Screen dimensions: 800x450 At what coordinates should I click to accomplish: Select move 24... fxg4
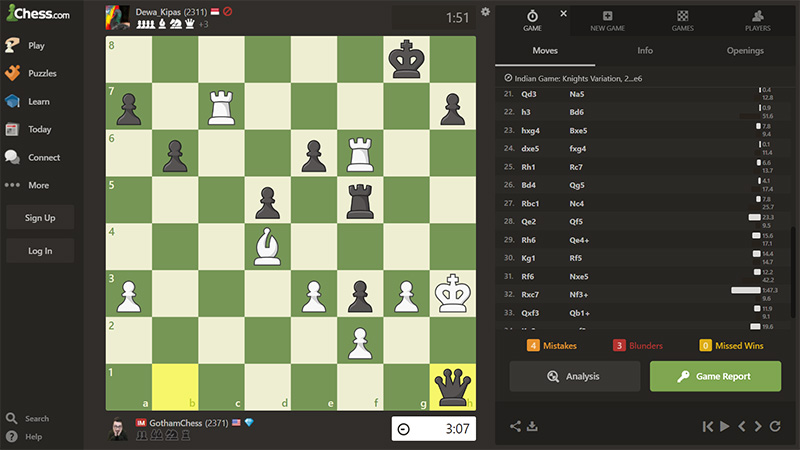click(578, 148)
